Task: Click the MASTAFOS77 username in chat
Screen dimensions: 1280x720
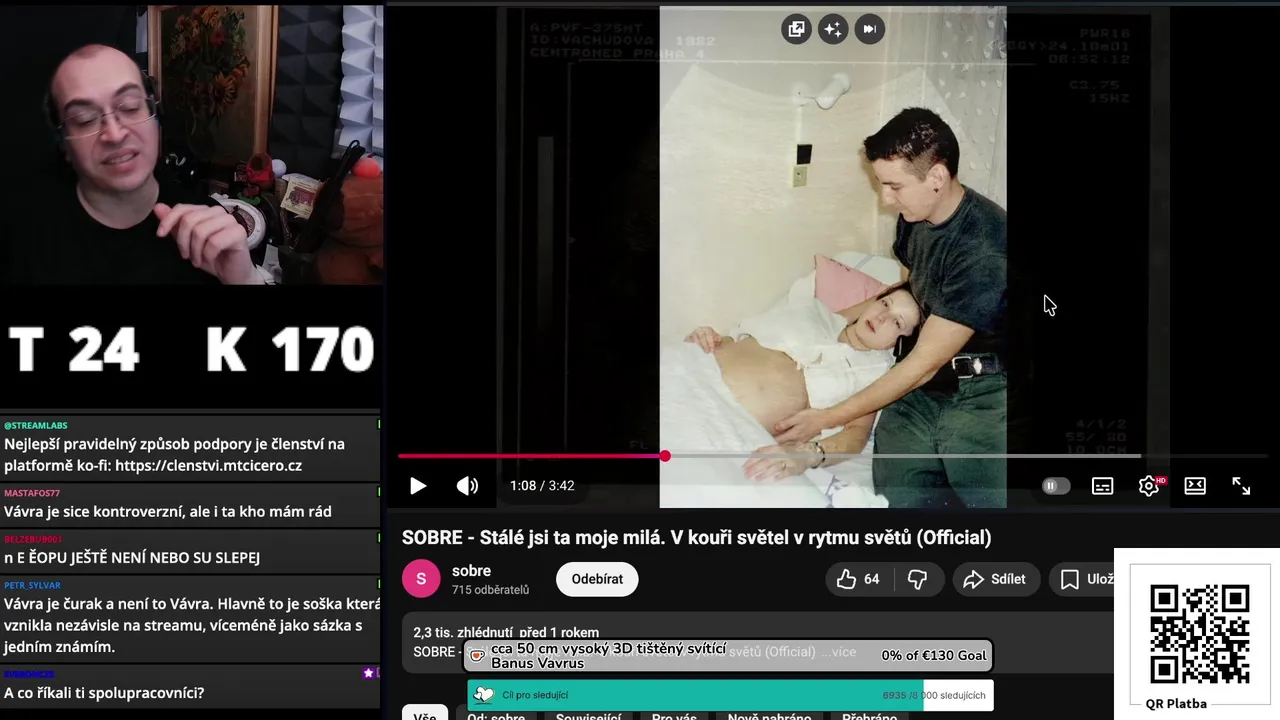Action: coord(32,493)
